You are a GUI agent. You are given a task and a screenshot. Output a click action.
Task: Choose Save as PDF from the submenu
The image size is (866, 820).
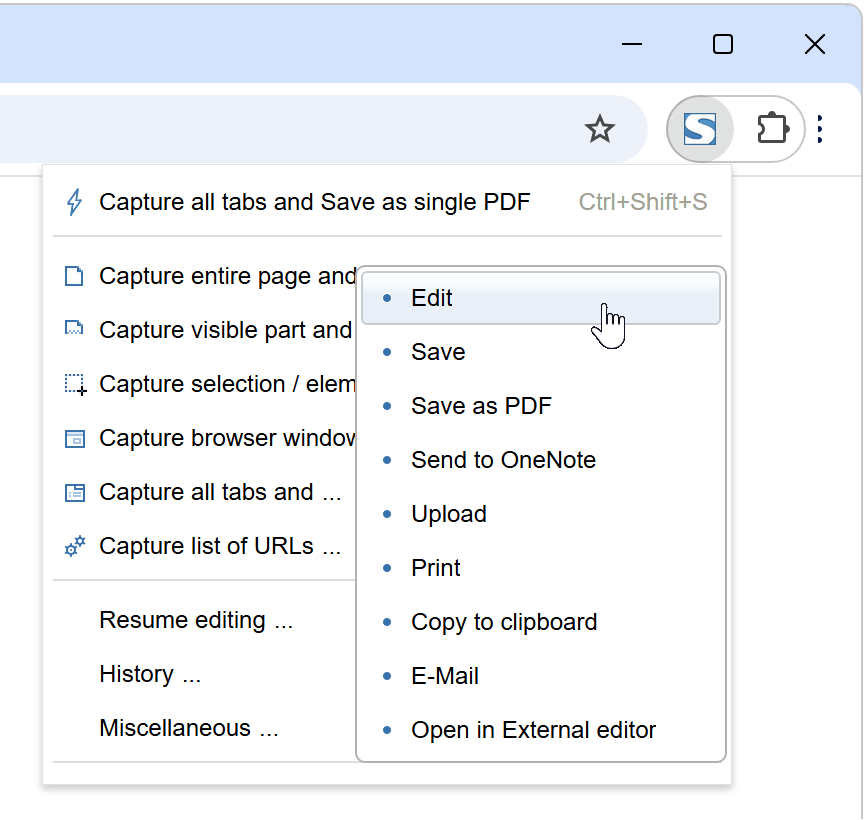pyautogui.click(x=481, y=406)
